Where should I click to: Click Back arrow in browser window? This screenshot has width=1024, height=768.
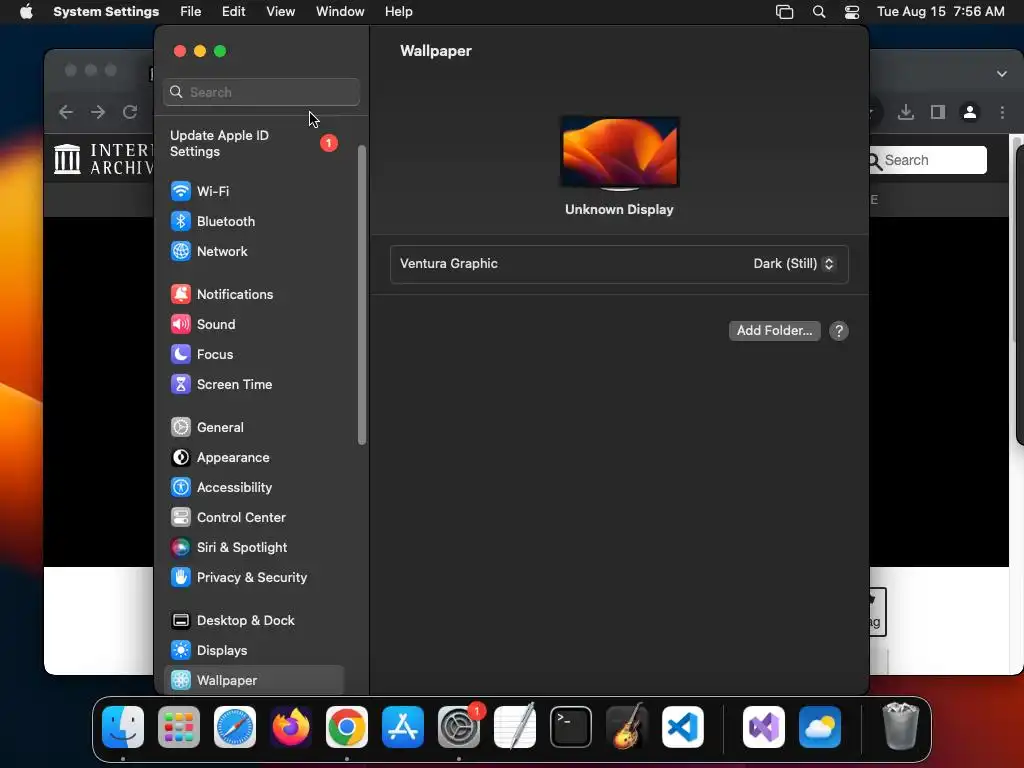tap(66, 112)
